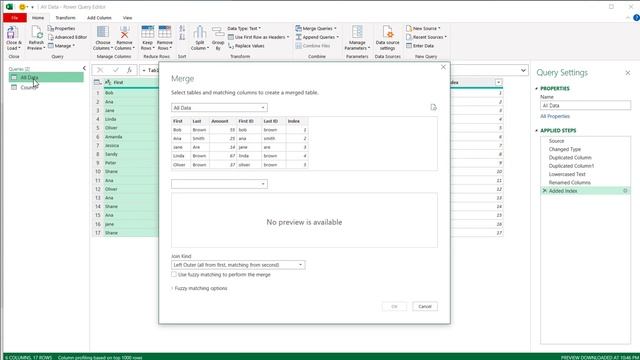Click the table corner menu icon in grid
640x360 pixels.
tap(98, 82)
